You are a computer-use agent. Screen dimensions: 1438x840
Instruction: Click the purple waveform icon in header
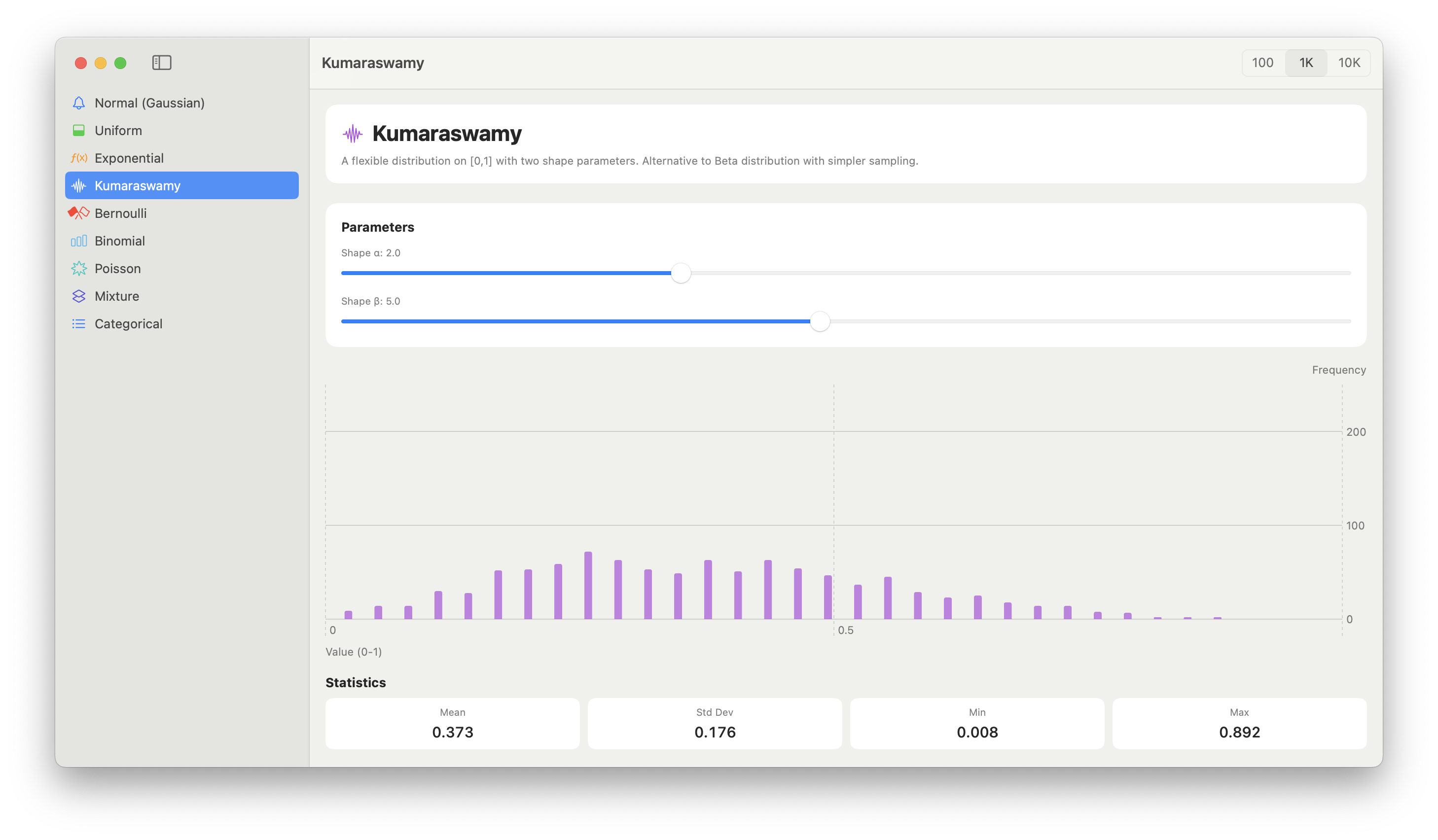[353, 134]
